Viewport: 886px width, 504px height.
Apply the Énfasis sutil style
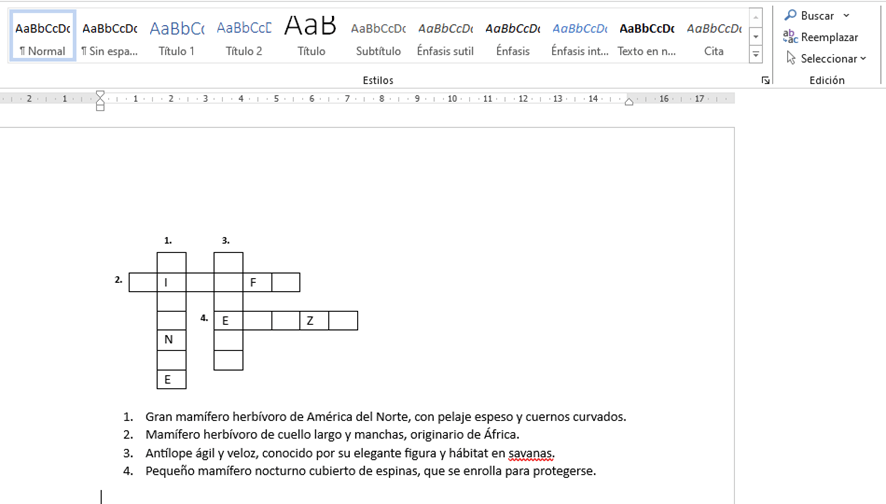(445, 36)
